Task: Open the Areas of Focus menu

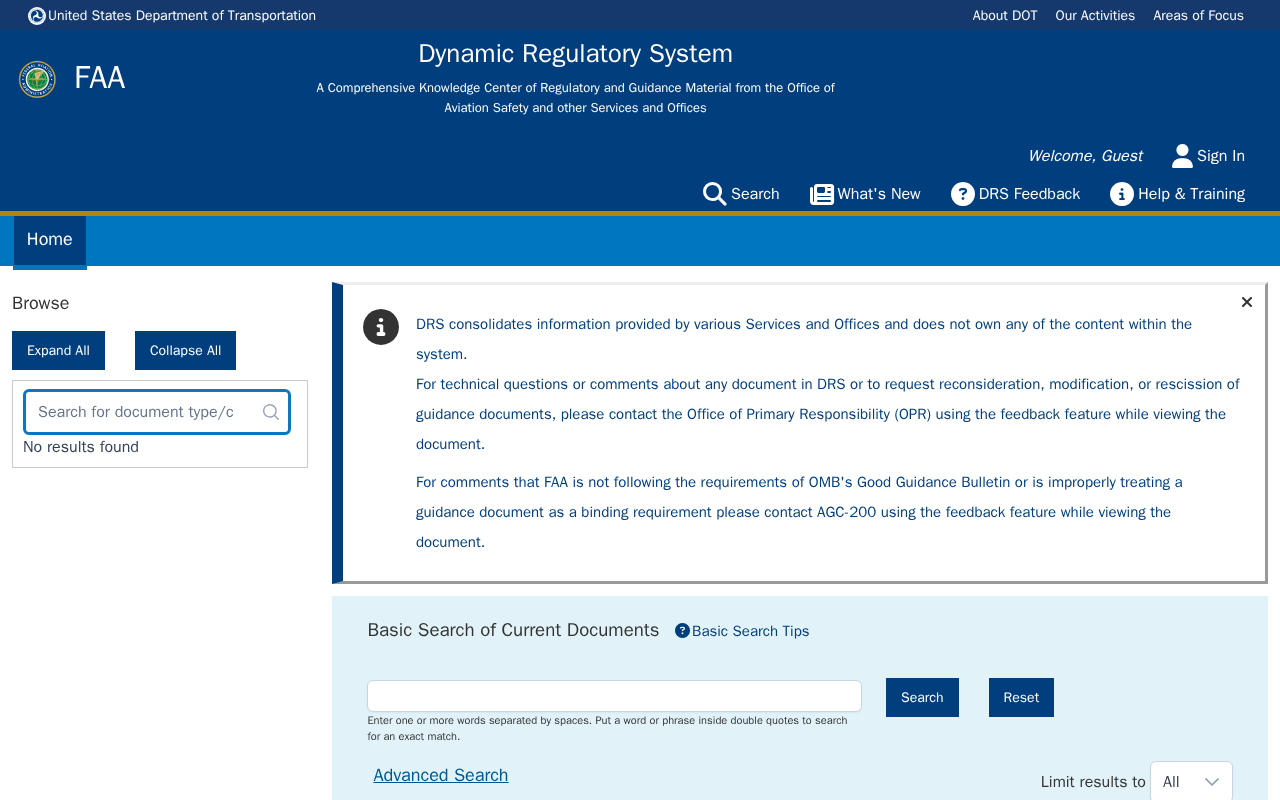Action: pos(1198,16)
